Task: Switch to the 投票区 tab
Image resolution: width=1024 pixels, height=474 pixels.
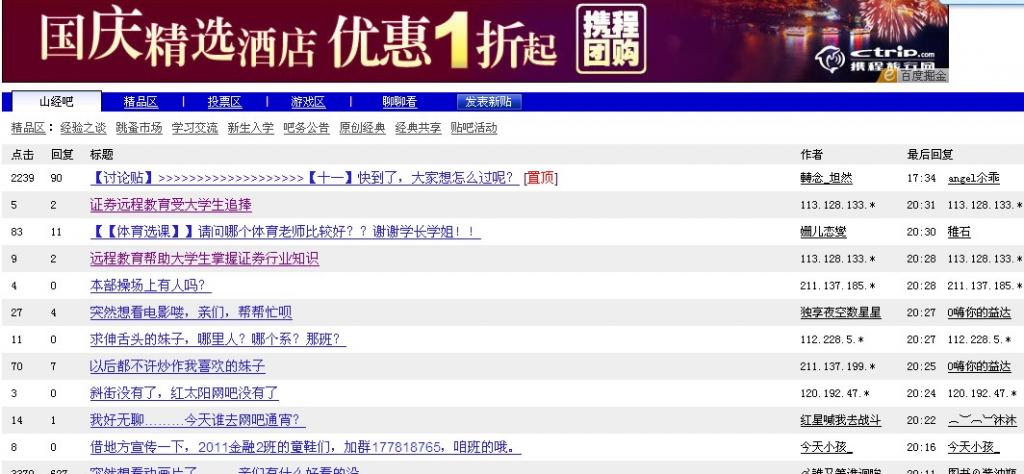Action: (224, 102)
